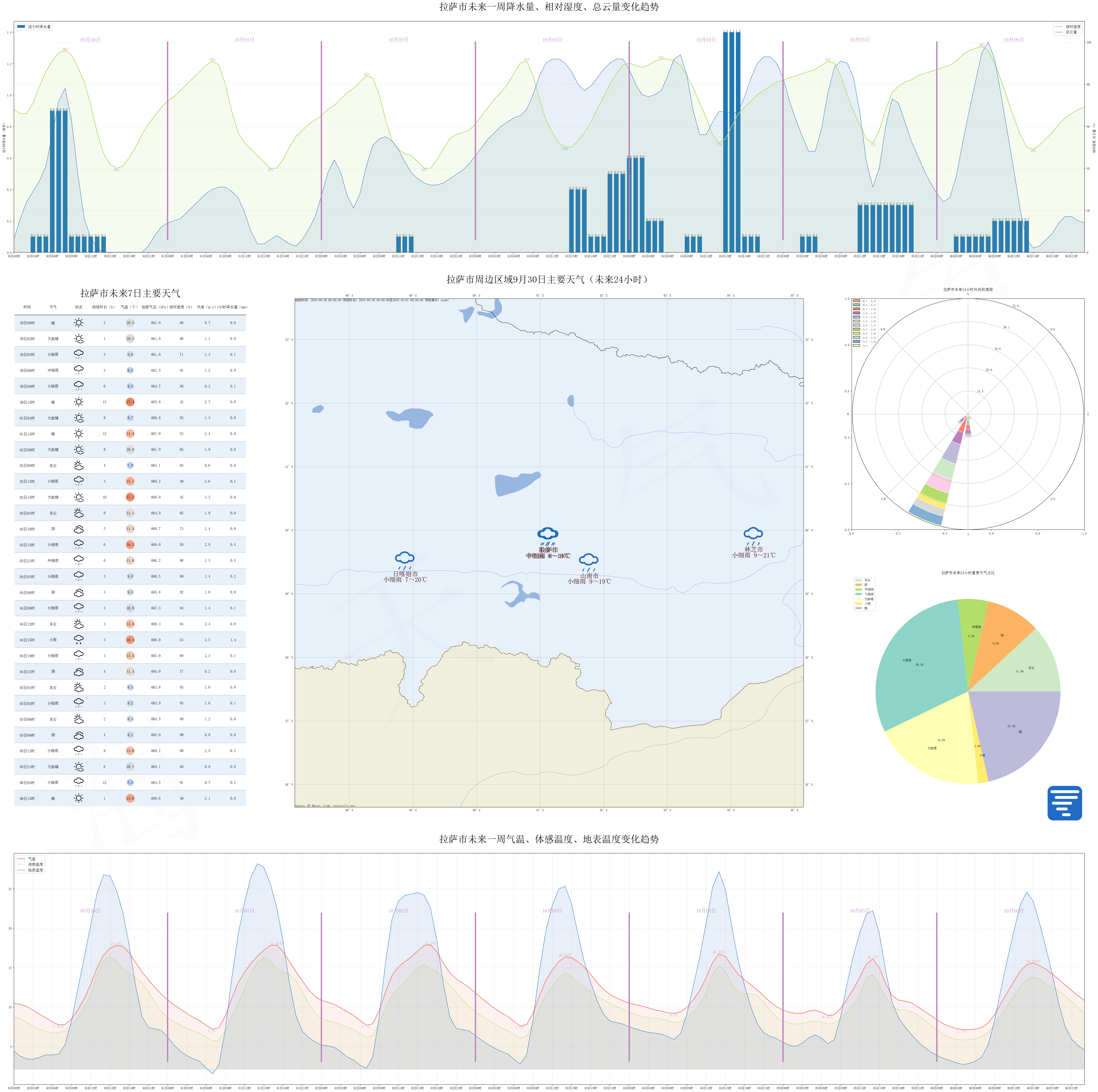Click the light rain icon in the 04日15时 小雨 row
The image size is (1098, 1092).
point(79,640)
